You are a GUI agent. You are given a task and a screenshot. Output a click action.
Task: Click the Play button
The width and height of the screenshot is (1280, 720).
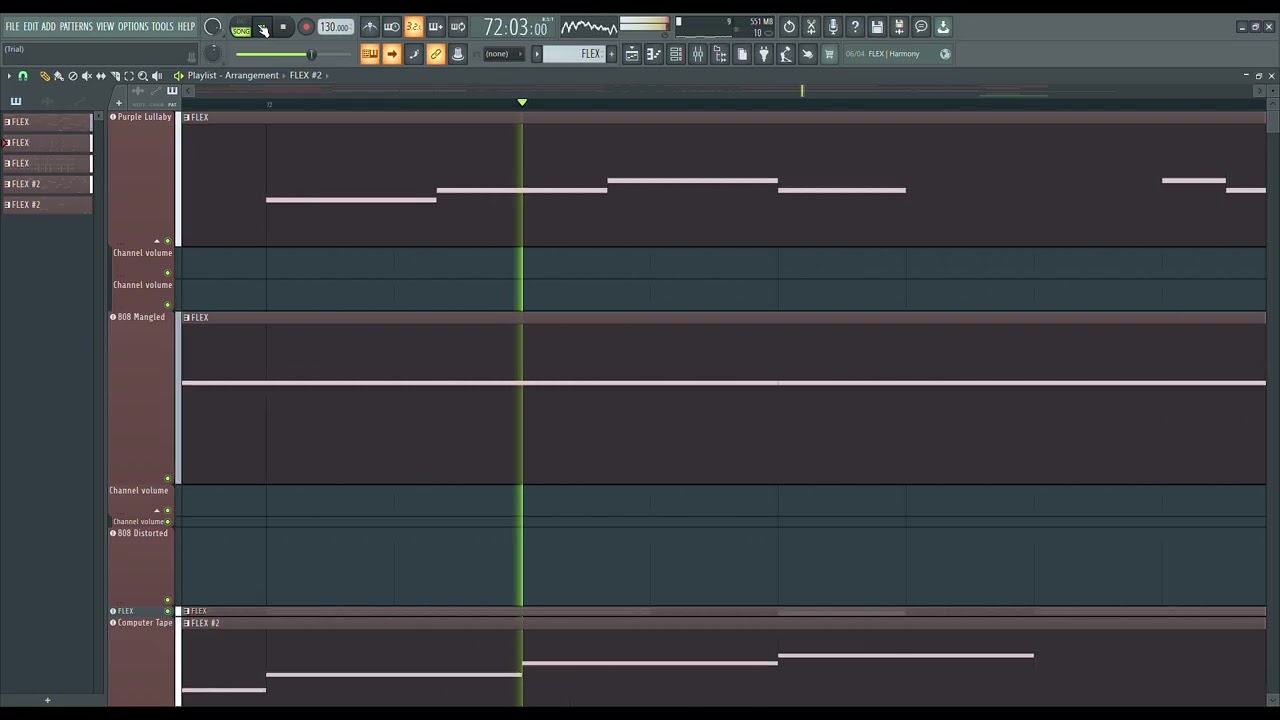click(x=263, y=28)
